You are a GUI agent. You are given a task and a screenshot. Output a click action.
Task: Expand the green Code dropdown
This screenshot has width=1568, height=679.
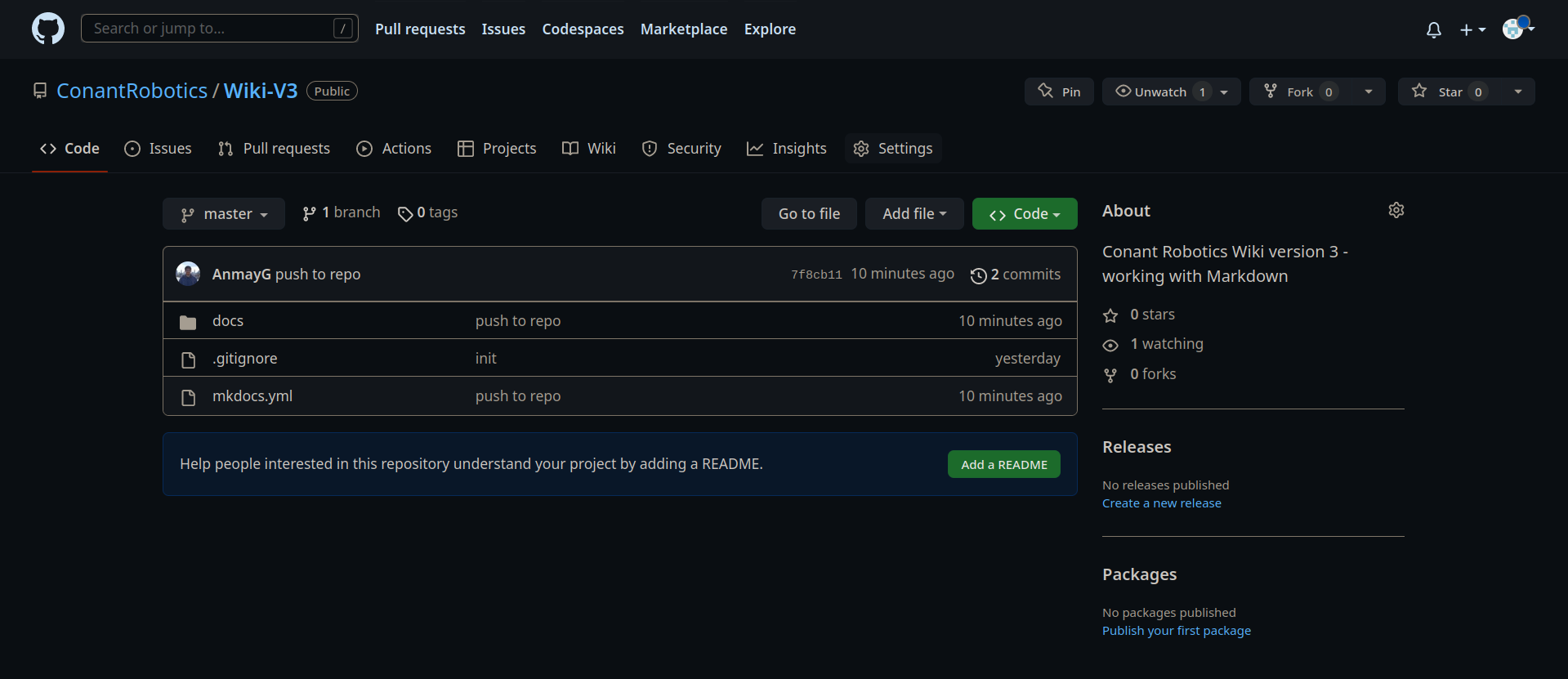(x=1024, y=214)
